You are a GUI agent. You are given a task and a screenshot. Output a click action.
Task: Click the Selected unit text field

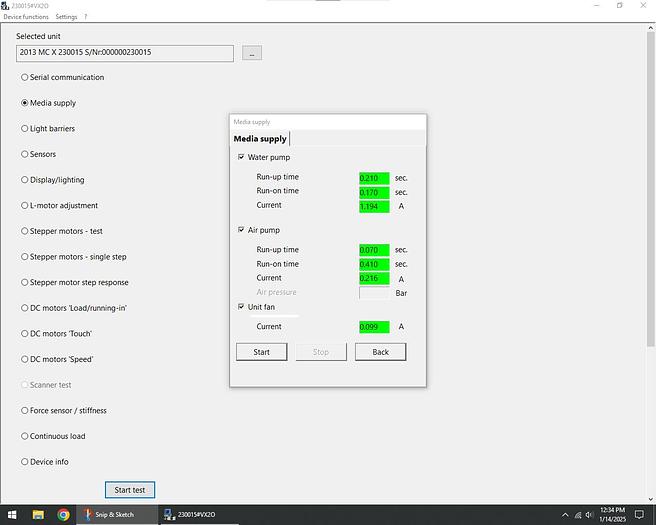point(124,52)
